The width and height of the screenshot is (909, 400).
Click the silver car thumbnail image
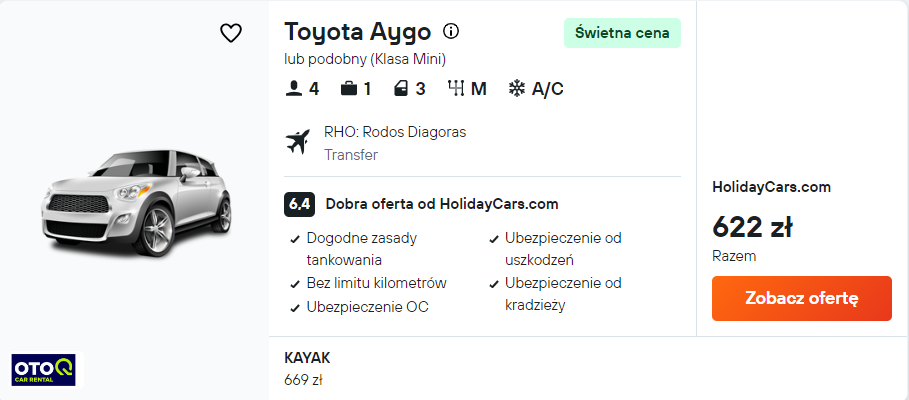coord(136,203)
